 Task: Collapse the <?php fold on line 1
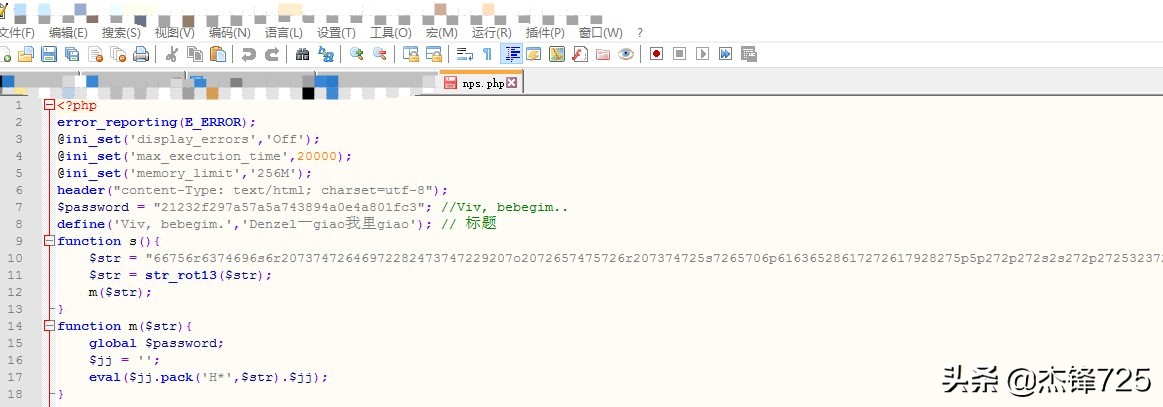coord(50,105)
